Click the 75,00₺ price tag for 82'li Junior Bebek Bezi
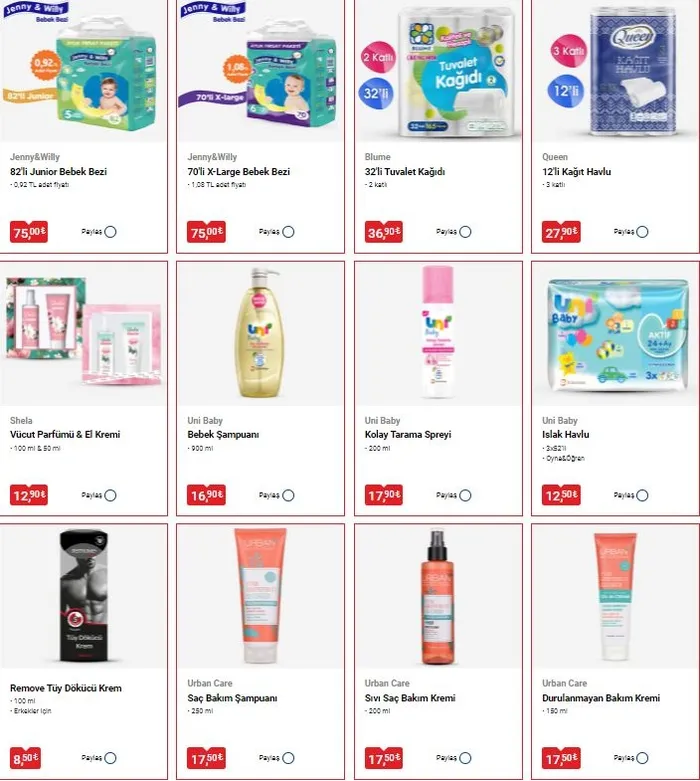Screen dimensions: 700x781 pos(29,232)
